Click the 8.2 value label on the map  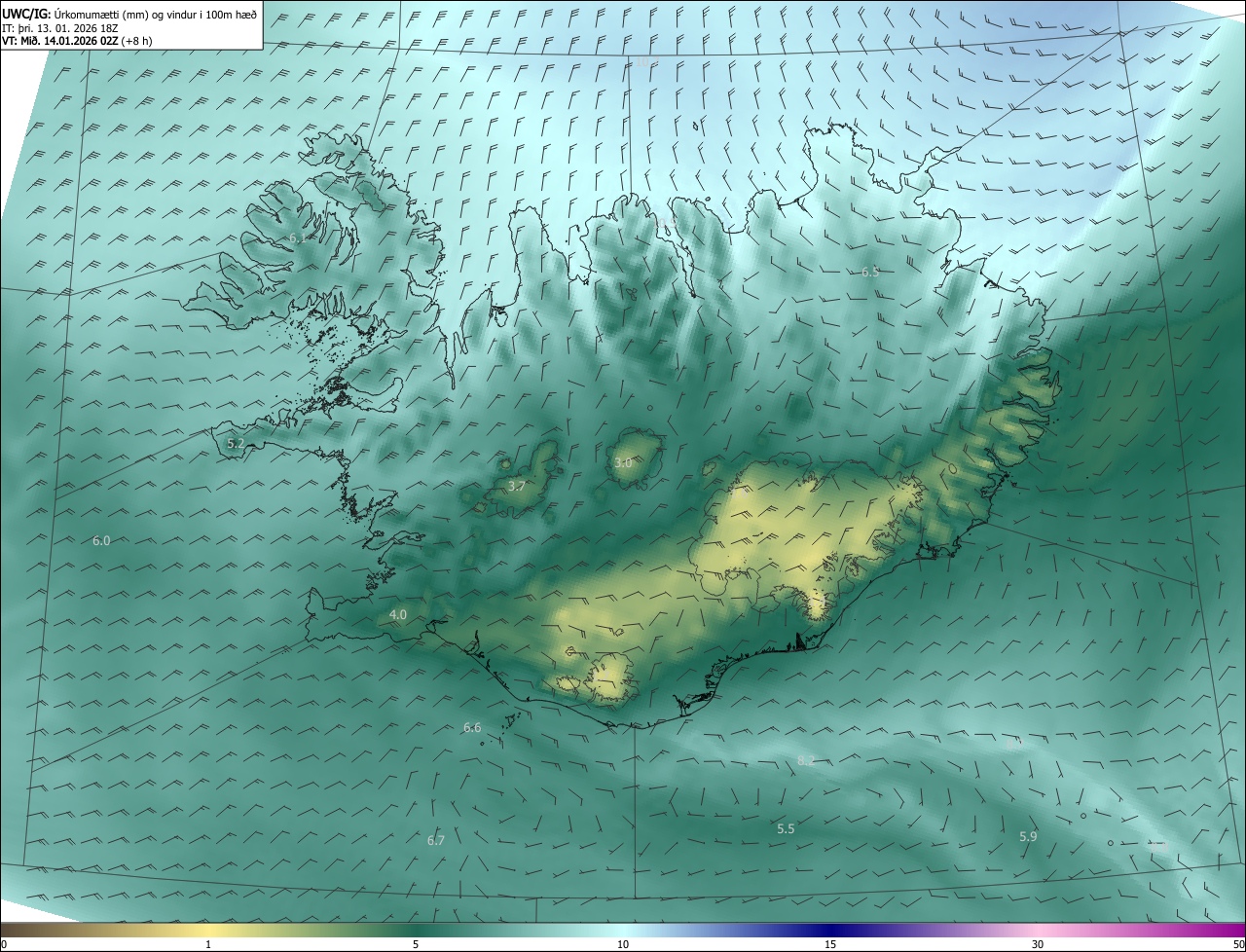pyautogui.click(x=806, y=759)
